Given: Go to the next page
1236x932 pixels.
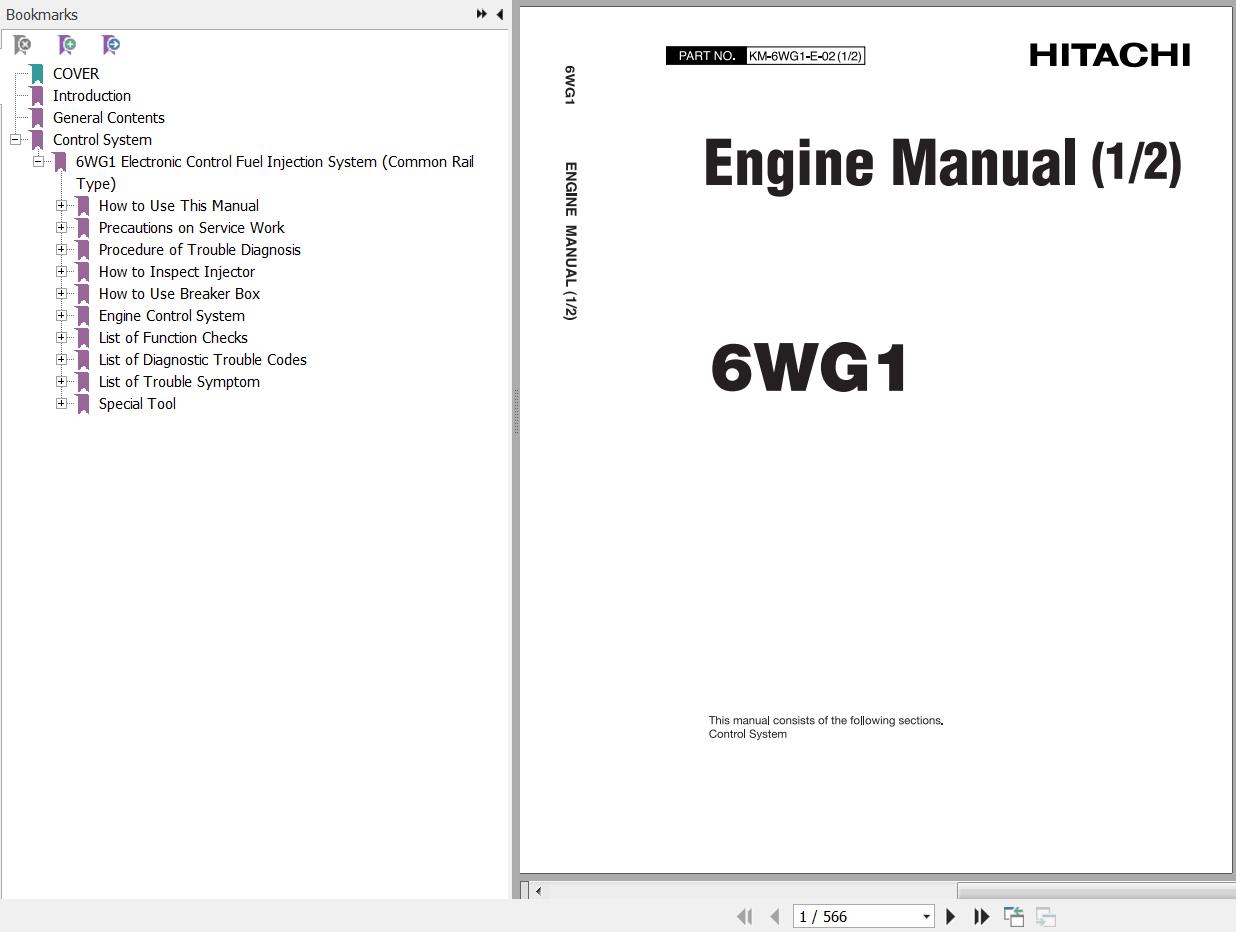Looking at the screenshot, I should click(x=951, y=916).
